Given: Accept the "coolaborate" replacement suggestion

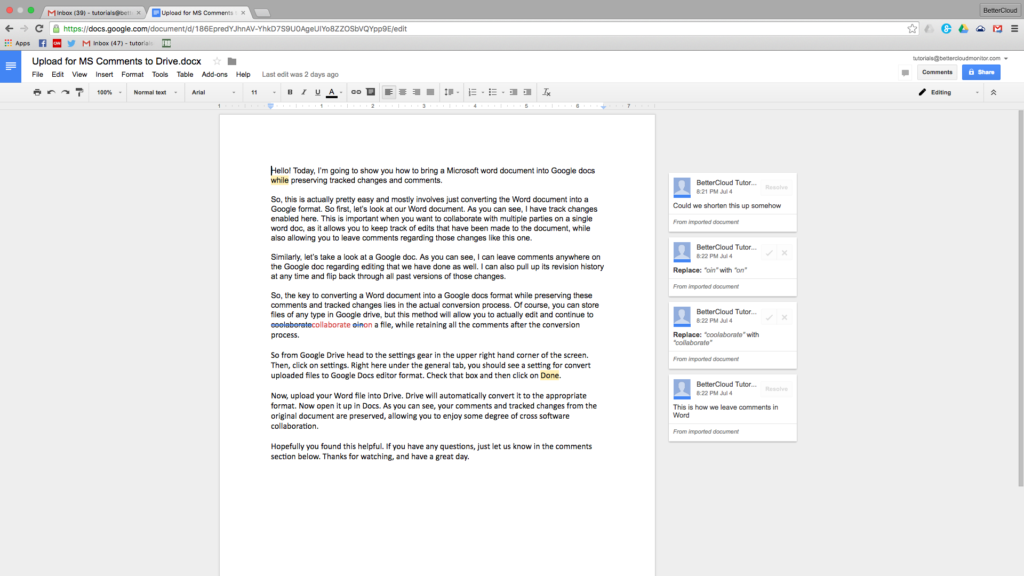Looking at the screenshot, I should pyautogui.click(x=769, y=317).
